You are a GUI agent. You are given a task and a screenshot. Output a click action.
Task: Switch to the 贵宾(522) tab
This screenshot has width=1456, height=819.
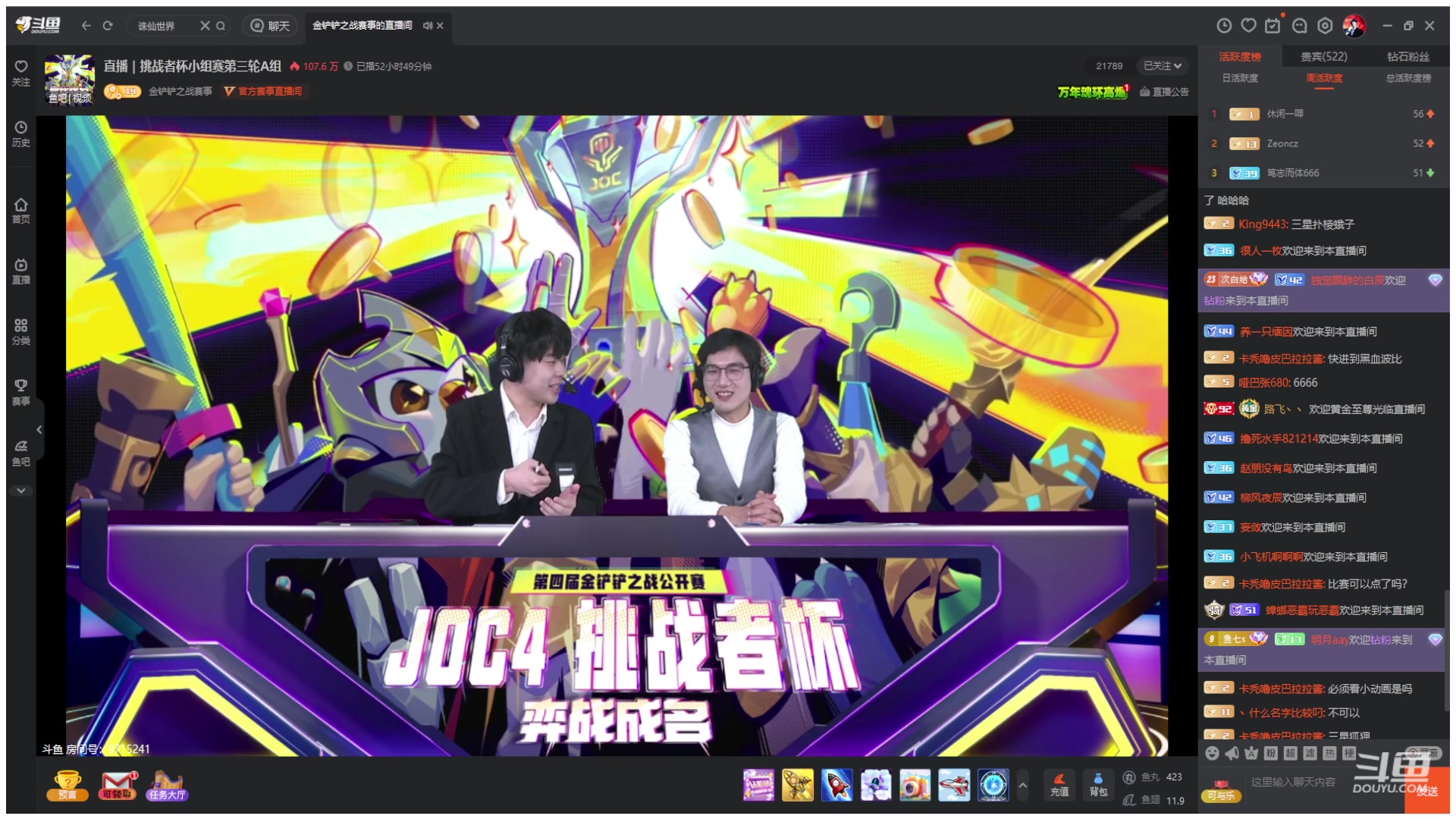(1323, 57)
